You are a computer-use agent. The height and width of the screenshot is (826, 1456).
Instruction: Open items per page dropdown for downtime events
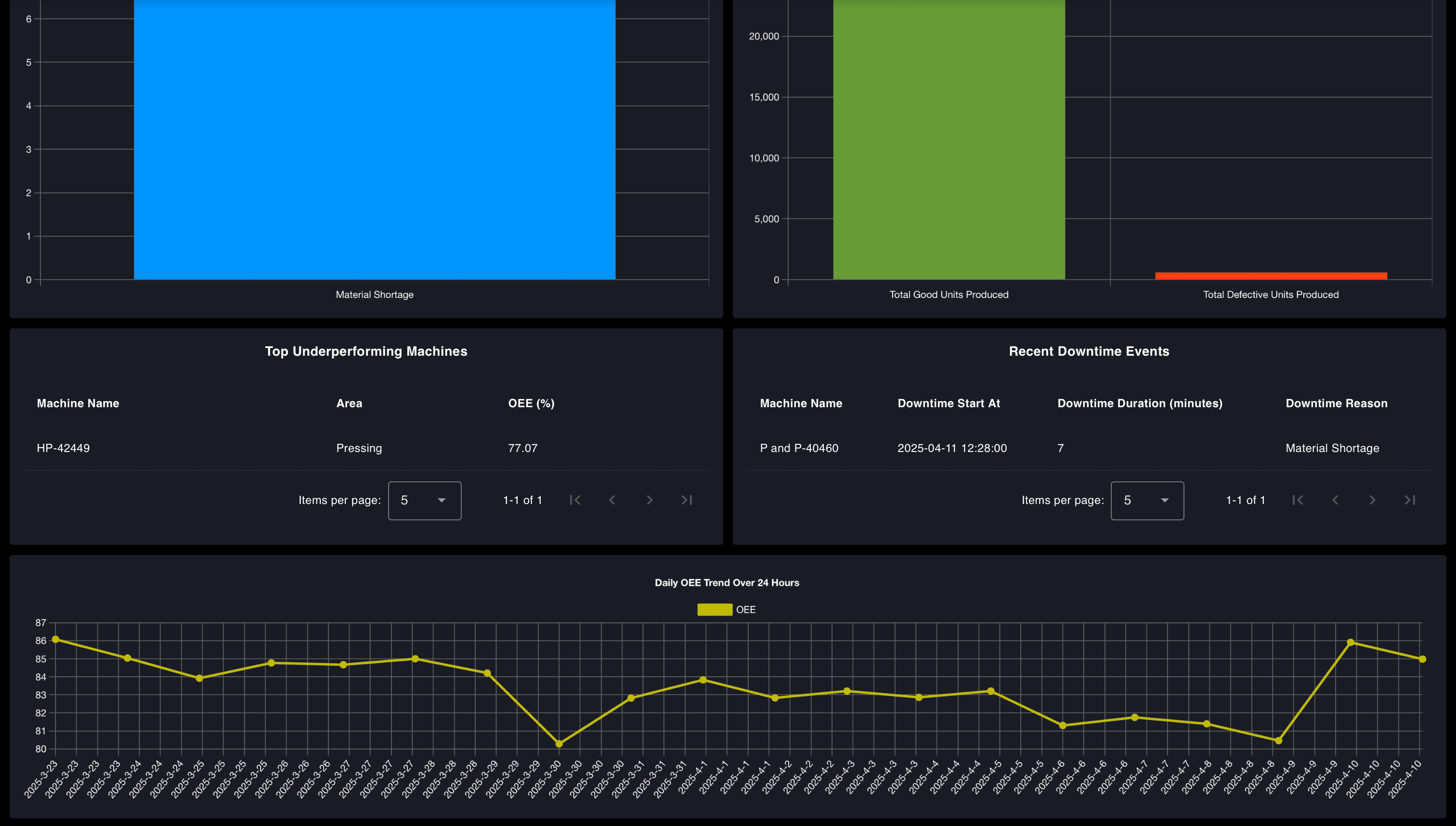pos(1147,501)
